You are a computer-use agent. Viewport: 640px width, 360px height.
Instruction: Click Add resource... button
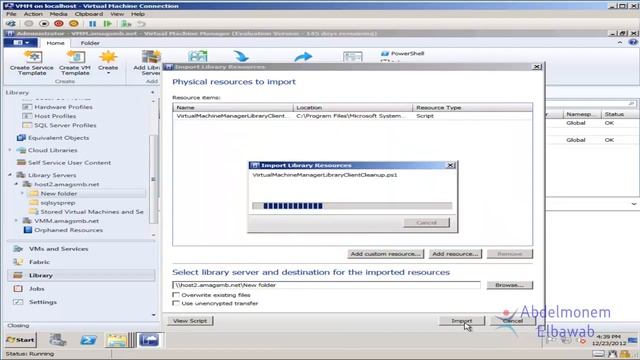point(455,254)
